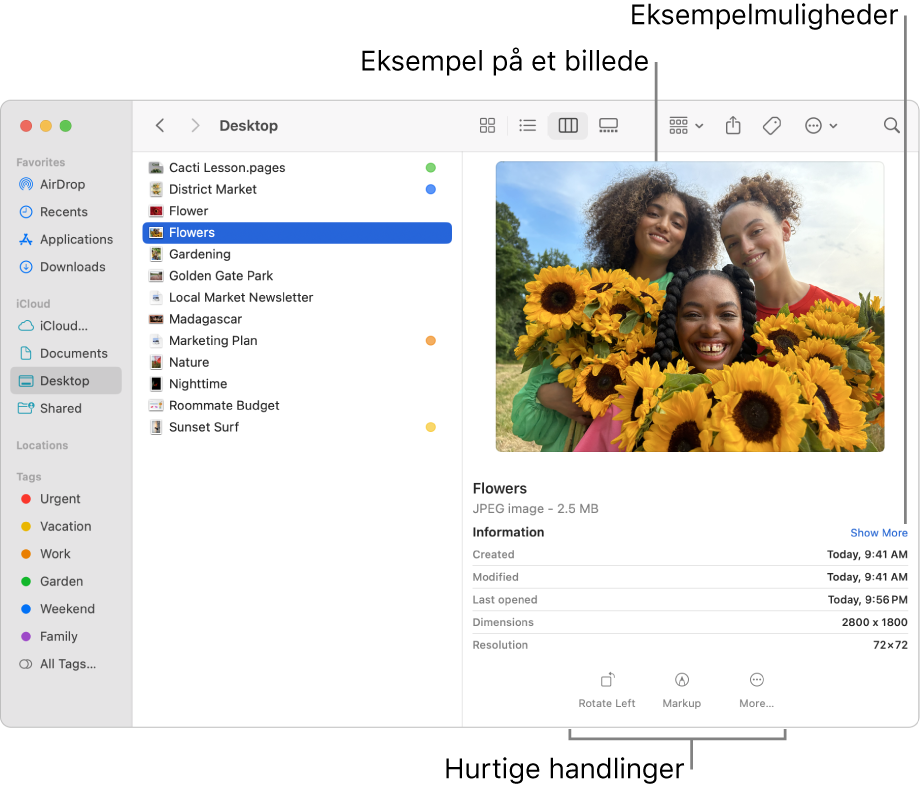Click the Markup quick action
The image size is (923, 790).
click(682, 691)
